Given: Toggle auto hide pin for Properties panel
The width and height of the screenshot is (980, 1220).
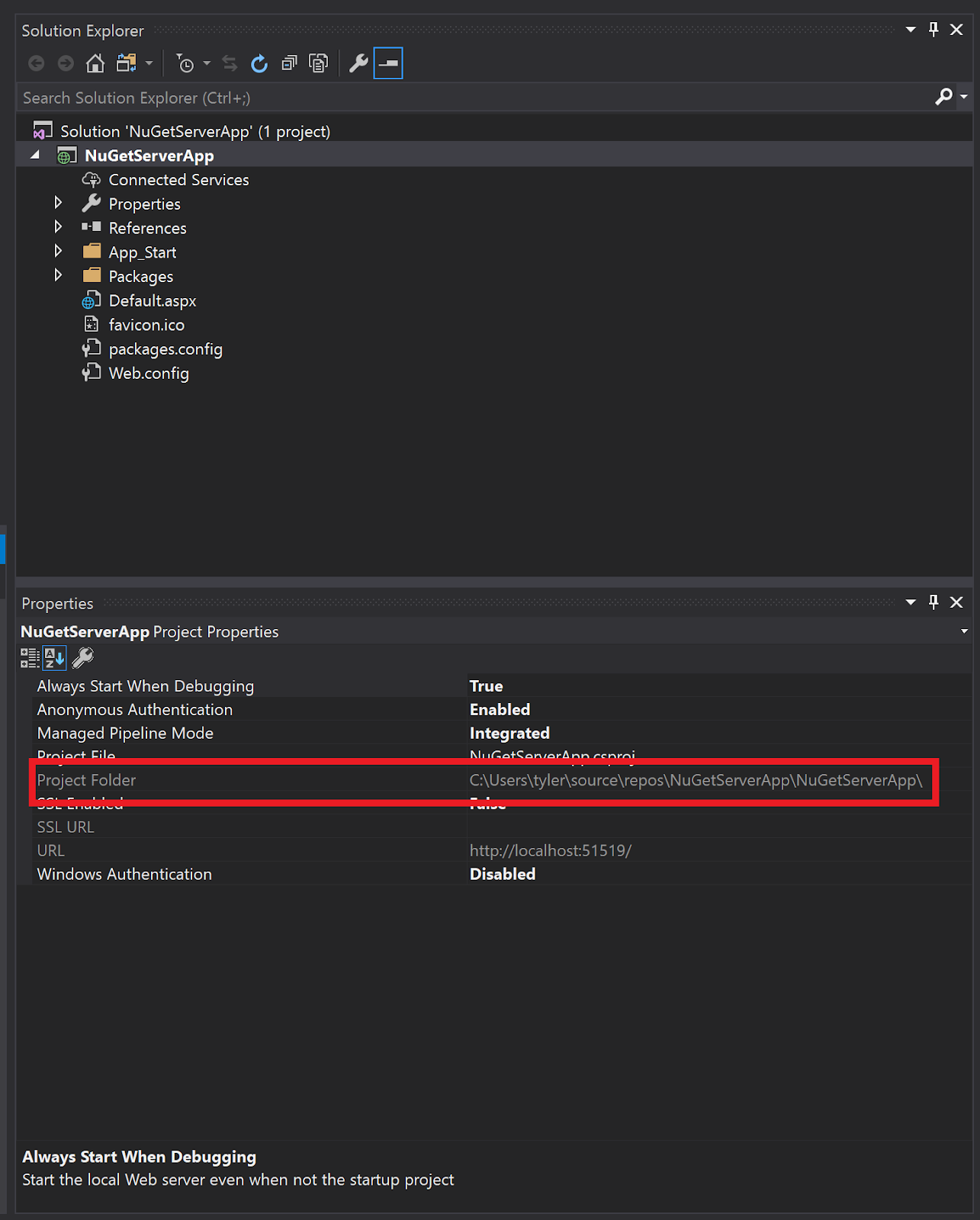Looking at the screenshot, I should [933, 602].
